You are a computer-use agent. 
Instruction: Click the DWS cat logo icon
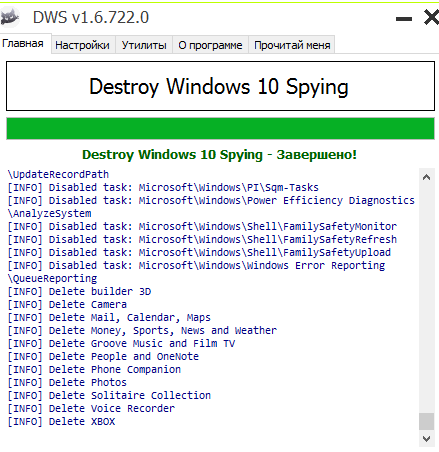(10, 17)
